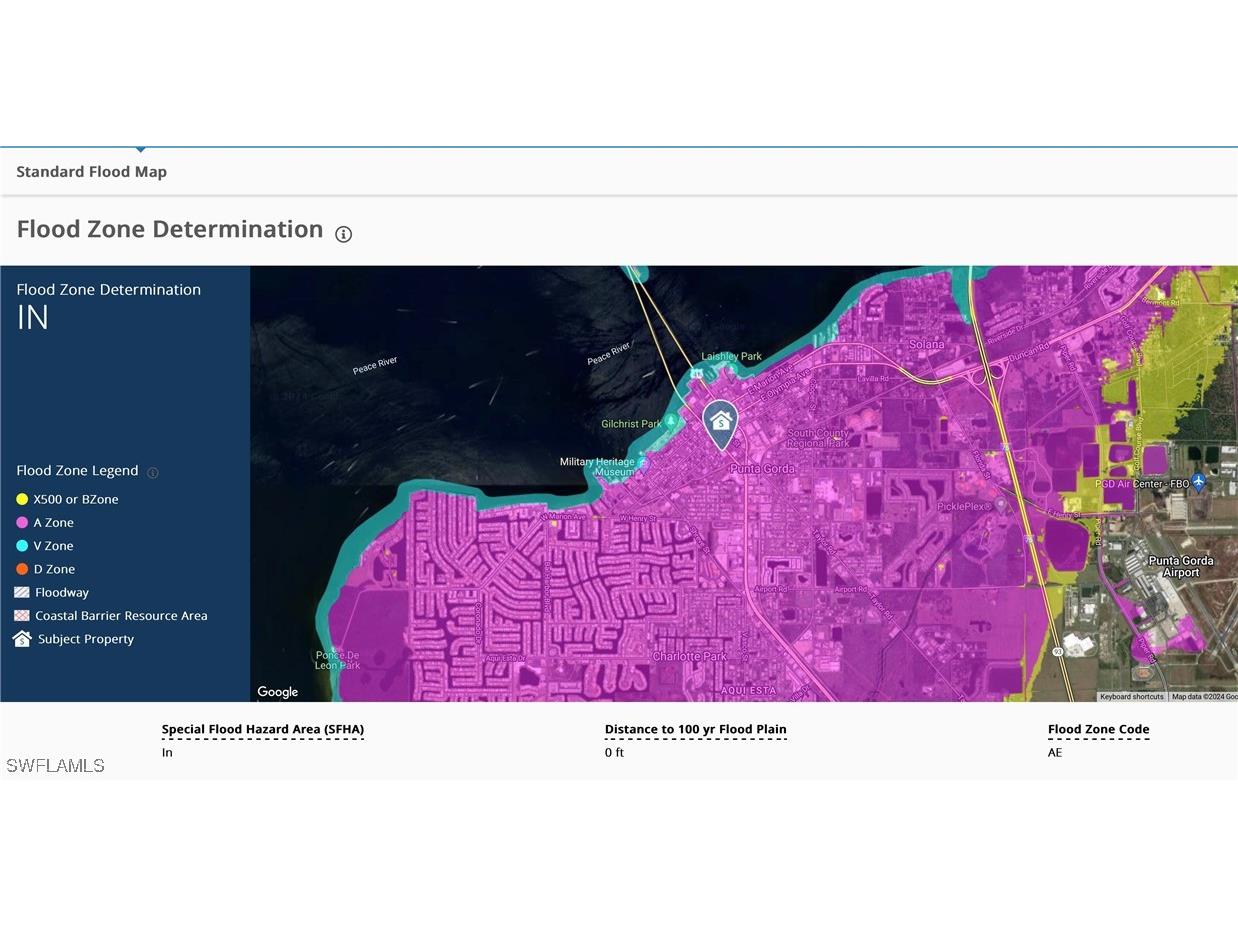Image resolution: width=1238 pixels, height=928 pixels.
Task: Click the Military Heritage Museum marker
Action: tap(642, 464)
